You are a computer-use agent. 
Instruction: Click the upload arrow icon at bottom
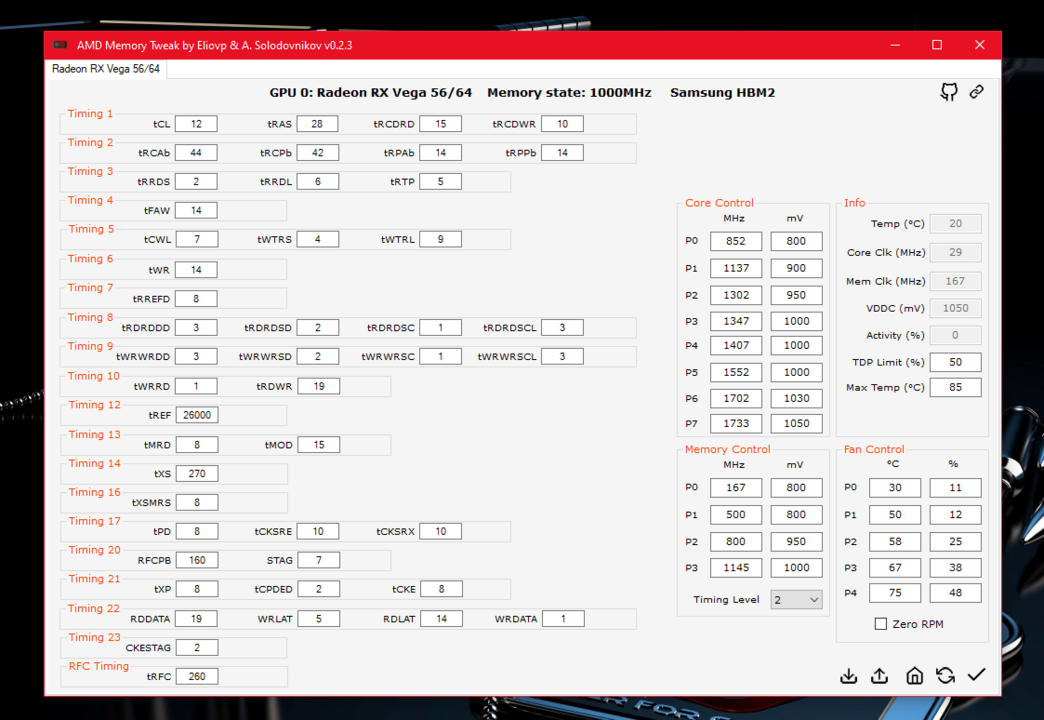tap(880, 675)
